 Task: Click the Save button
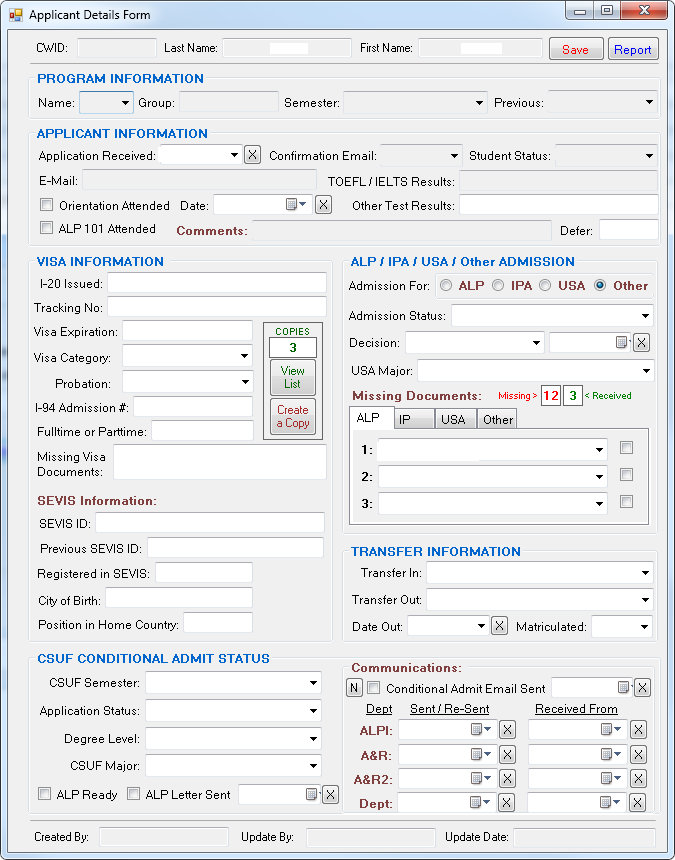(x=576, y=49)
